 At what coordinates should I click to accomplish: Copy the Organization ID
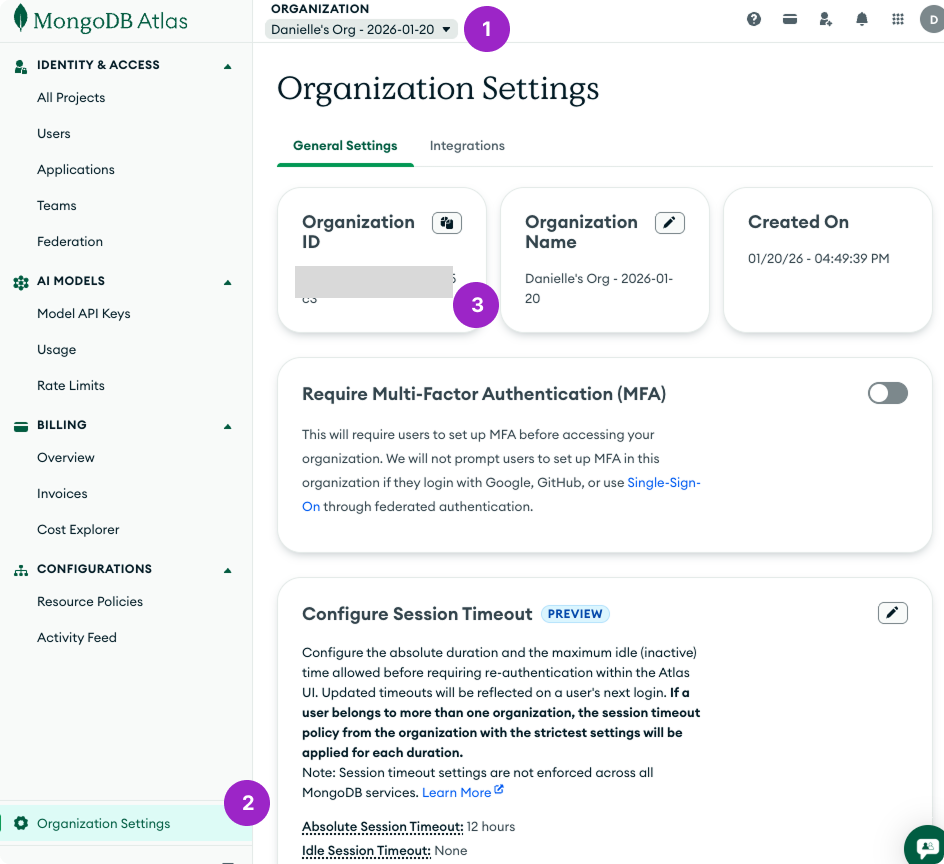click(x=447, y=223)
